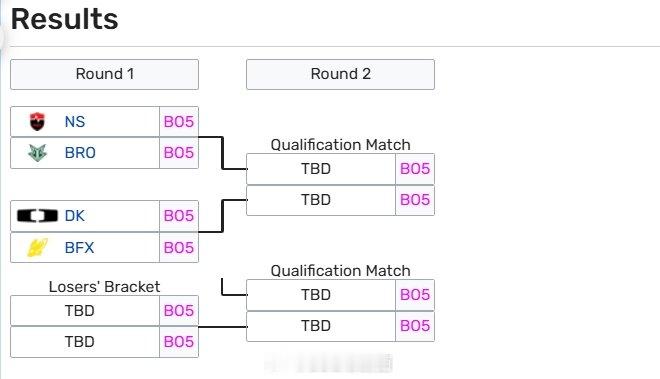Click the BO5 score cell beside BFX

click(x=179, y=247)
